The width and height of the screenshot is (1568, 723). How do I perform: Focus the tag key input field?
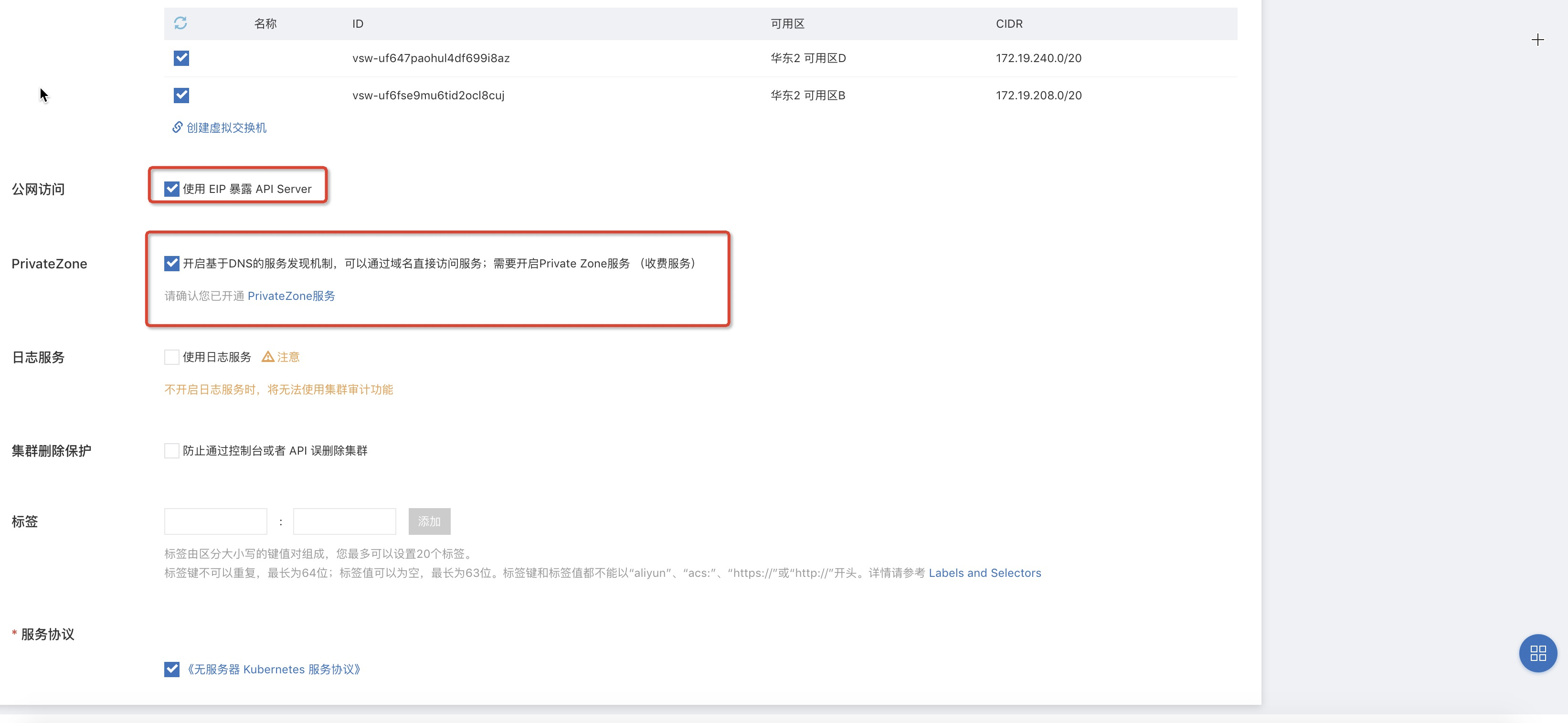(x=215, y=521)
